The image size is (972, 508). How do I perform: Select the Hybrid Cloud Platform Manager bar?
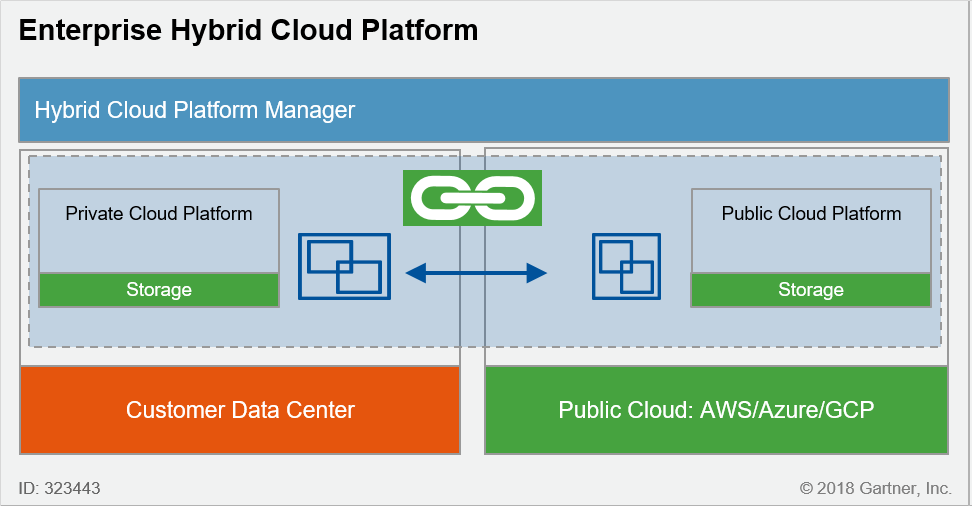pyautogui.click(x=483, y=110)
